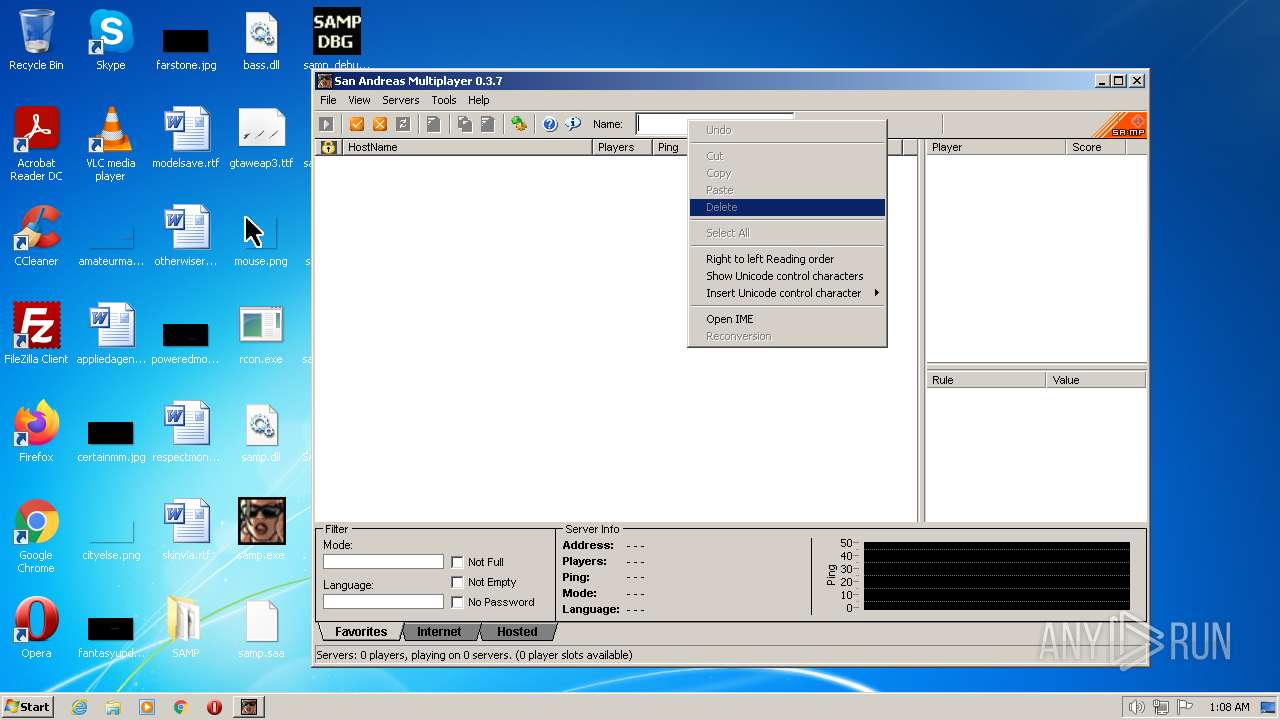
Task: Click the SA-MP logo in the toolbar corner
Action: coord(1120,125)
